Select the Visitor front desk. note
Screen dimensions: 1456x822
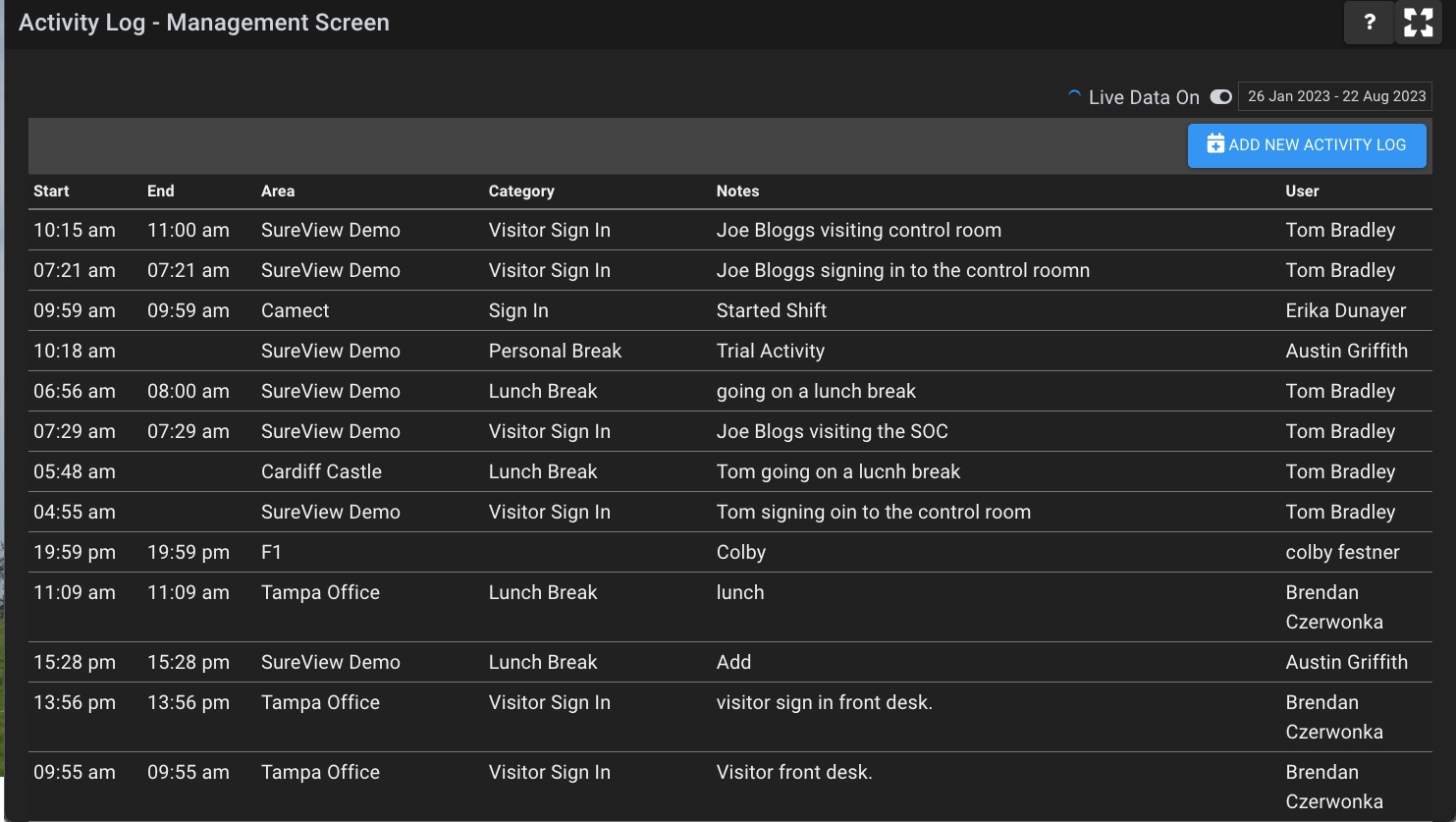click(x=794, y=772)
